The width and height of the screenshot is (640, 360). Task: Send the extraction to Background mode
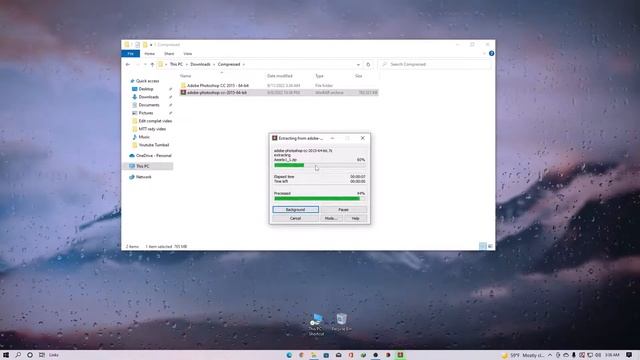click(x=296, y=209)
